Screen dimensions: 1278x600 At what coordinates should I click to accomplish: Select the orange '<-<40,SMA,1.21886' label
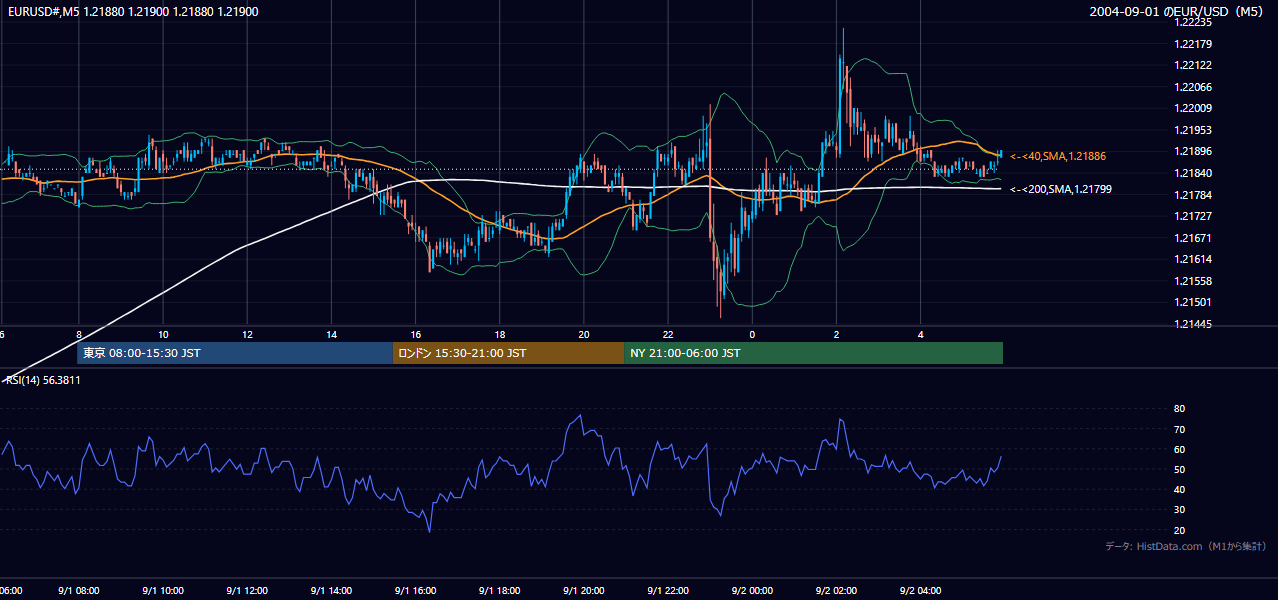[x=1058, y=156]
